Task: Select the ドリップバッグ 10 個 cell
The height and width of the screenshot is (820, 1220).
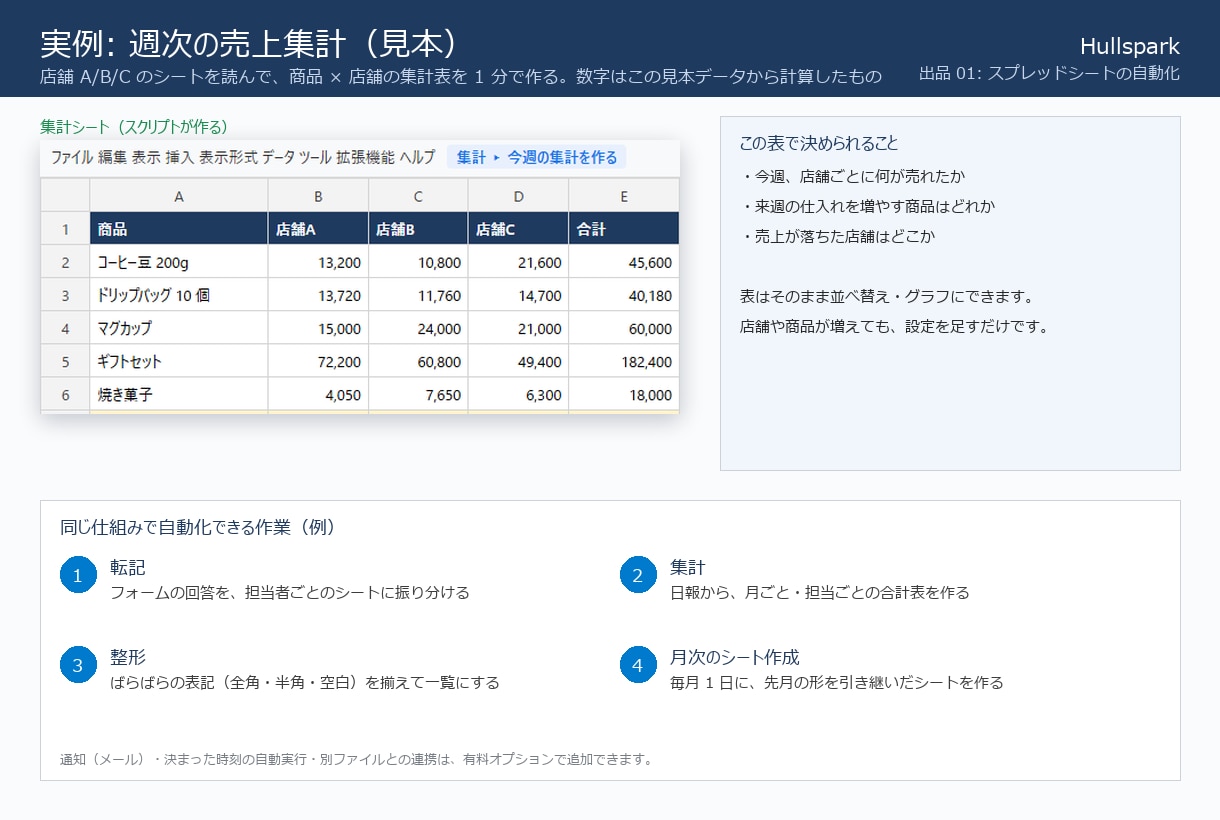Action: 179,295
